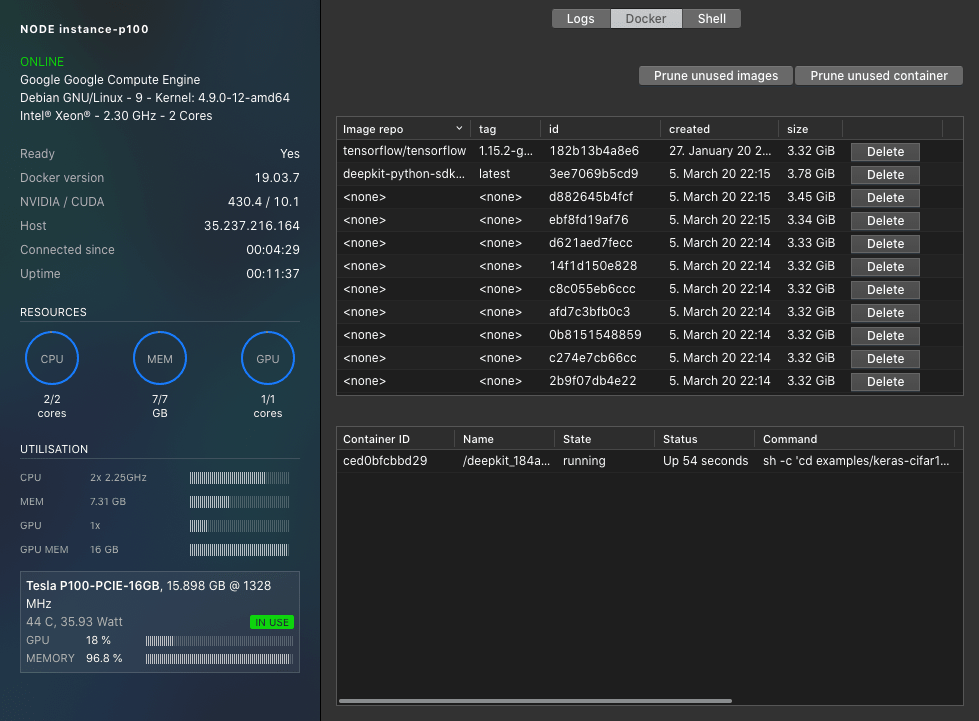Click the GPU 1x utilisation bar
Image resolution: width=979 pixels, height=721 pixels.
pyautogui.click(x=239, y=526)
